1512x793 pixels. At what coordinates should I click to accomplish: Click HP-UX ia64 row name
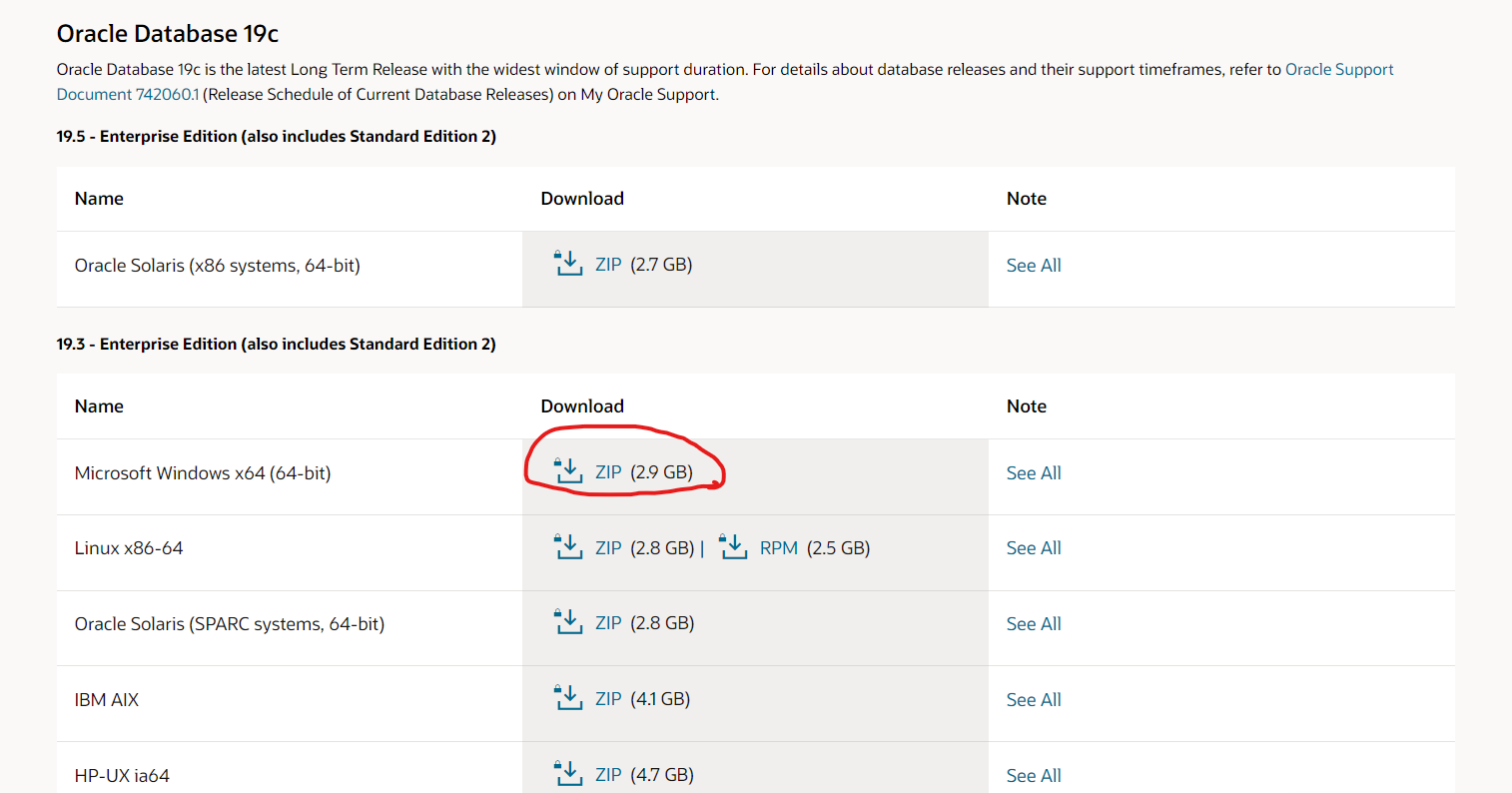click(x=122, y=776)
